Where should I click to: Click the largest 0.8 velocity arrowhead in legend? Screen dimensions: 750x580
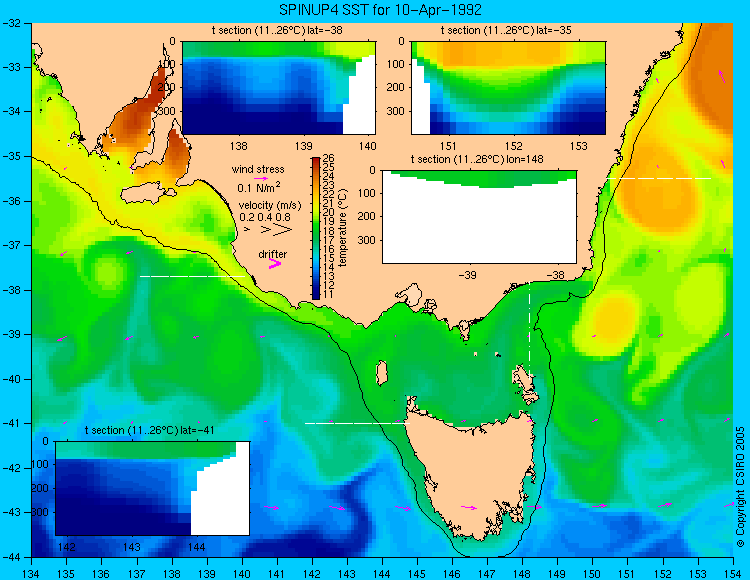point(283,230)
